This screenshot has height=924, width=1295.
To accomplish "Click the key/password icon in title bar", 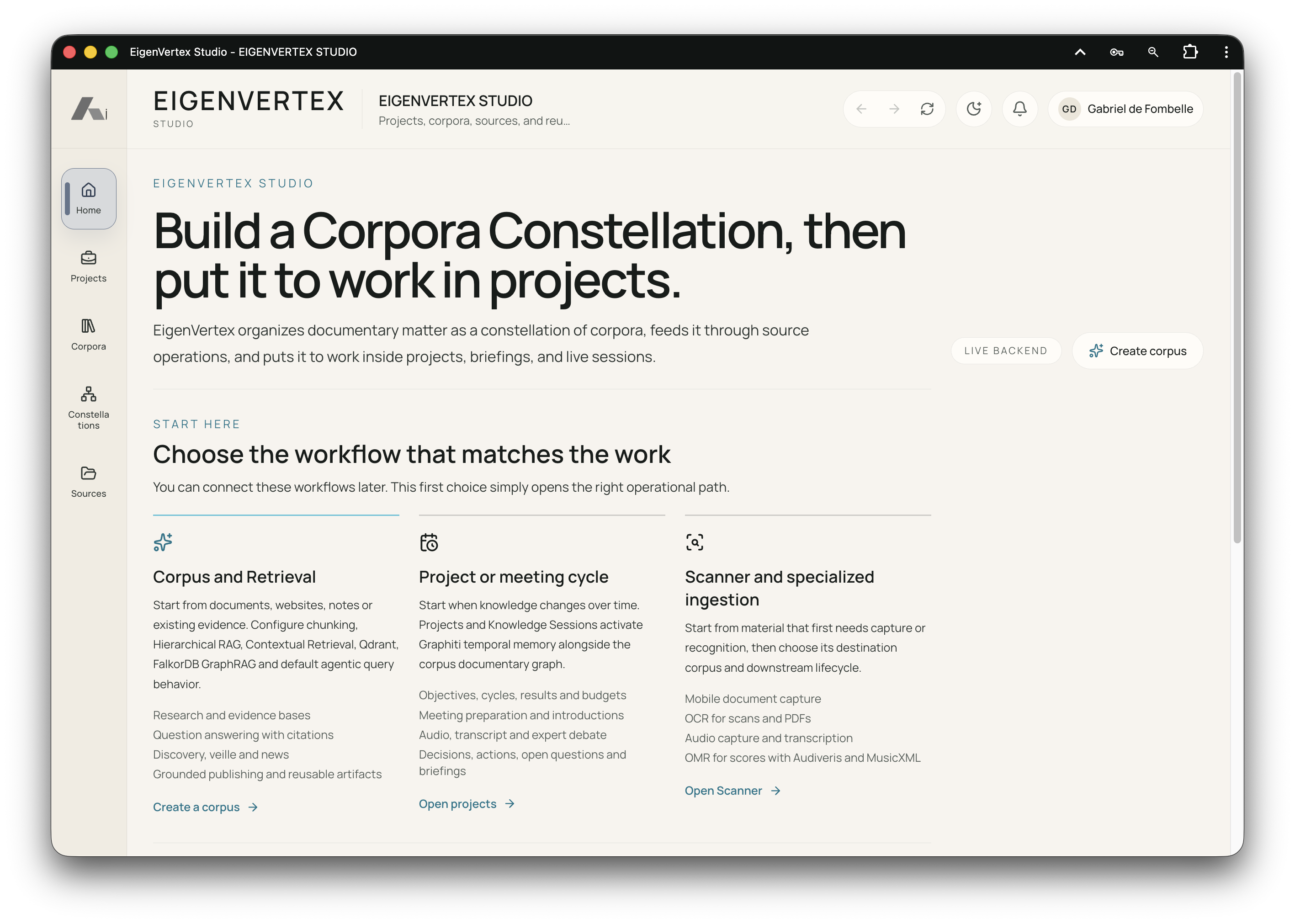I will click(1116, 53).
